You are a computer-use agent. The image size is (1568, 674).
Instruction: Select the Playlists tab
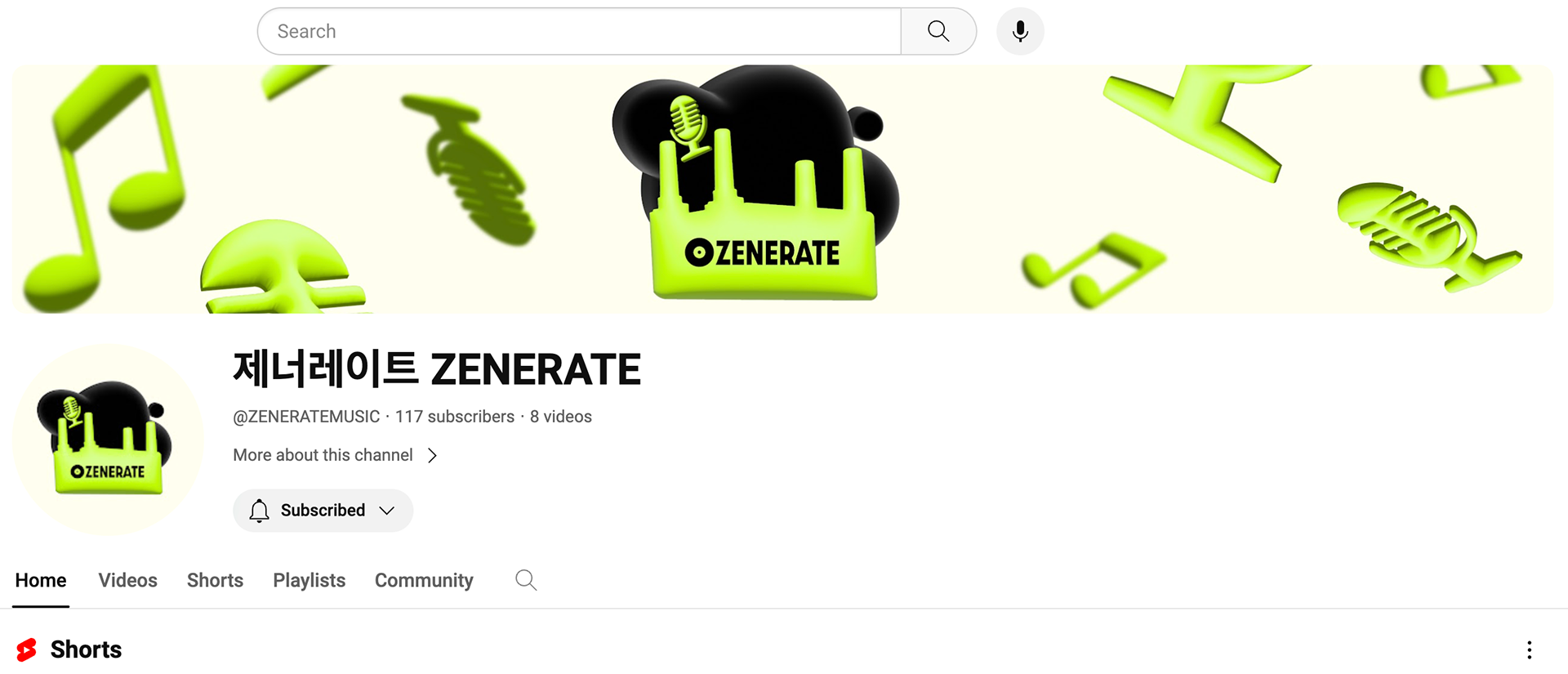(x=309, y=580)
